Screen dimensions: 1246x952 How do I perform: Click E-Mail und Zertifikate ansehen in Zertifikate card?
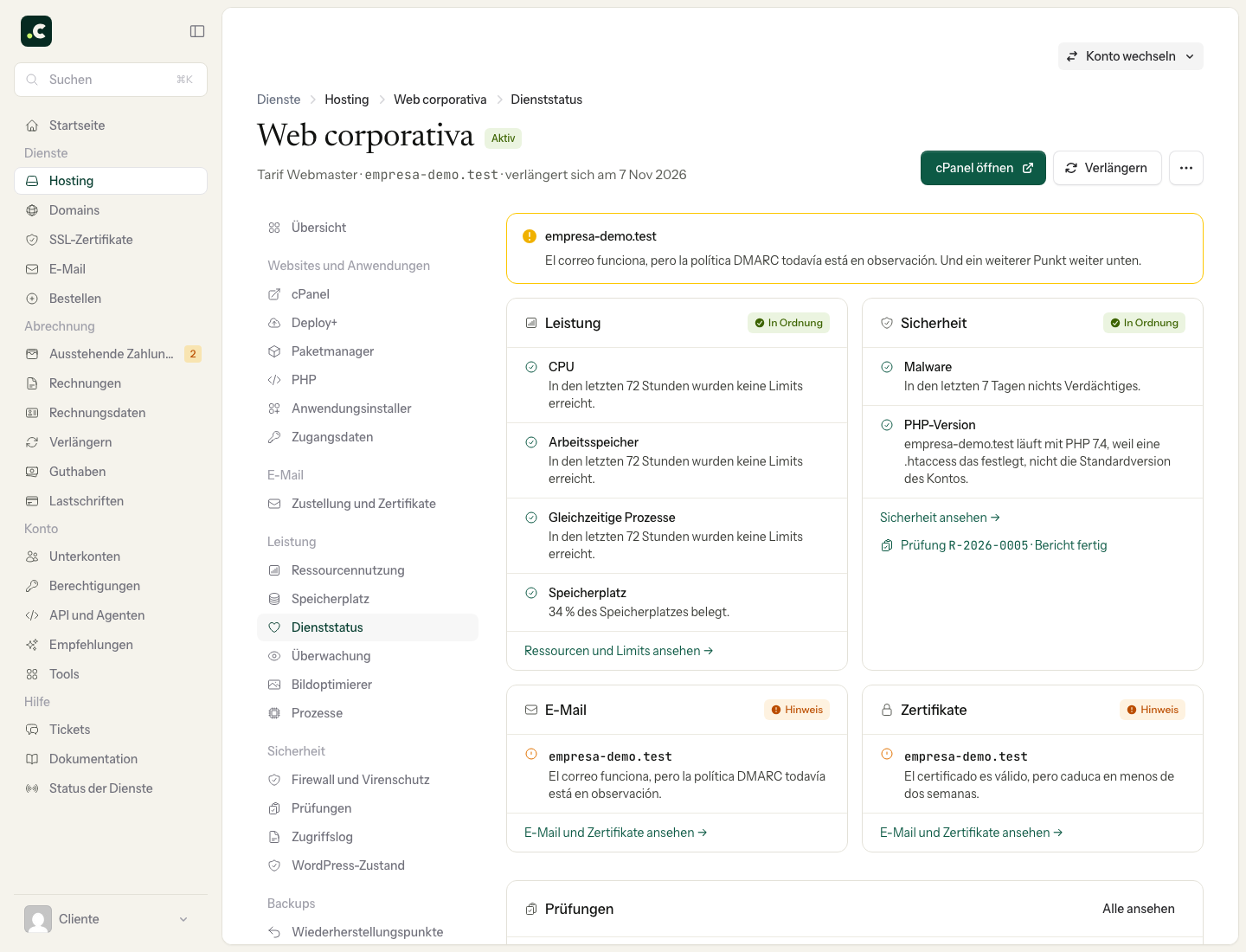[x=972, y=833]
